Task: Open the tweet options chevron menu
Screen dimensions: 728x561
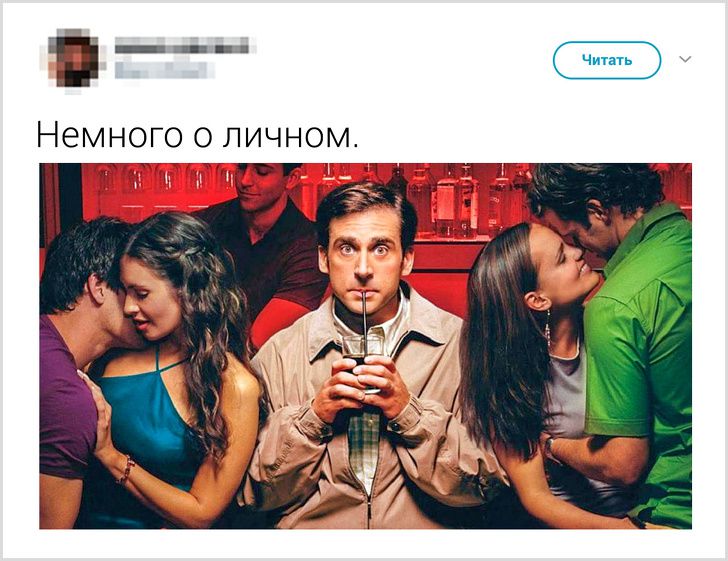Action: (685, 59)
